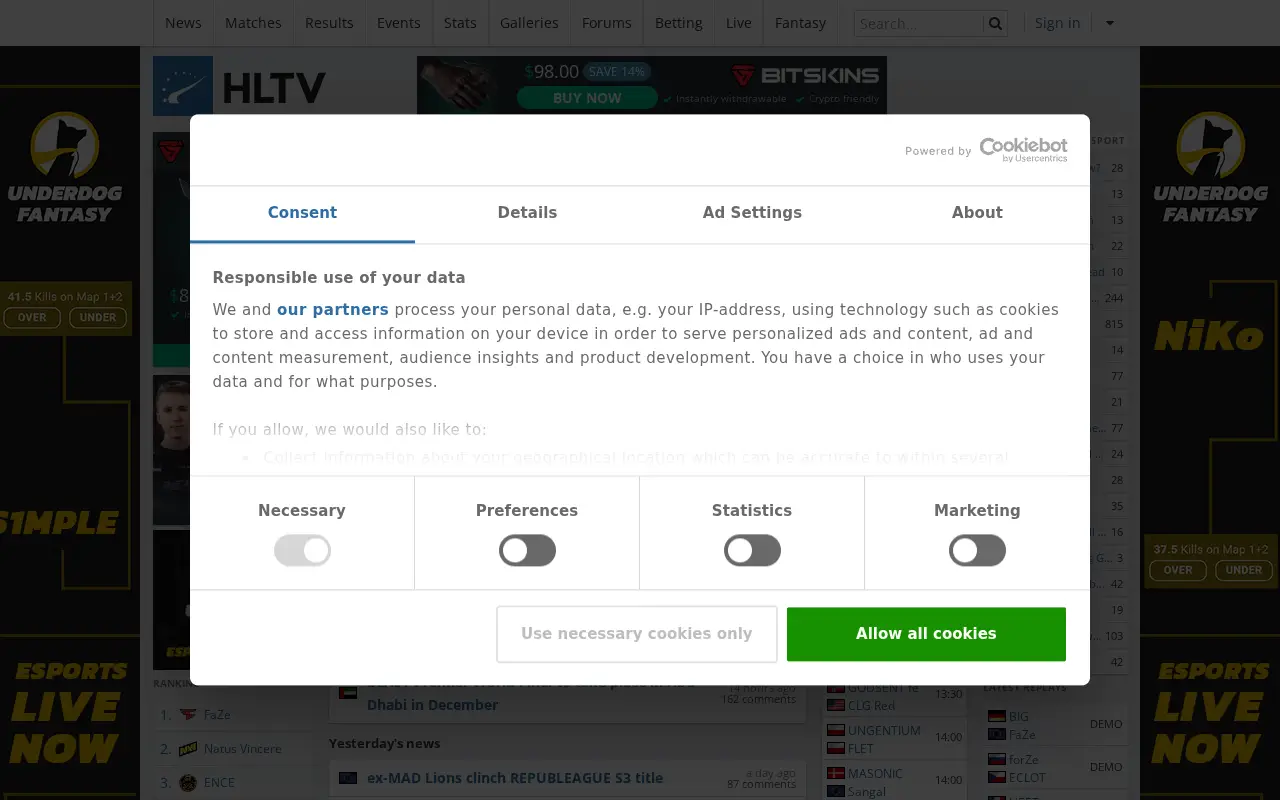The height and width of the screenshot is (800, 1280).
Task: Click the FaZe team logo in rankings
Action: click(188, 714)
